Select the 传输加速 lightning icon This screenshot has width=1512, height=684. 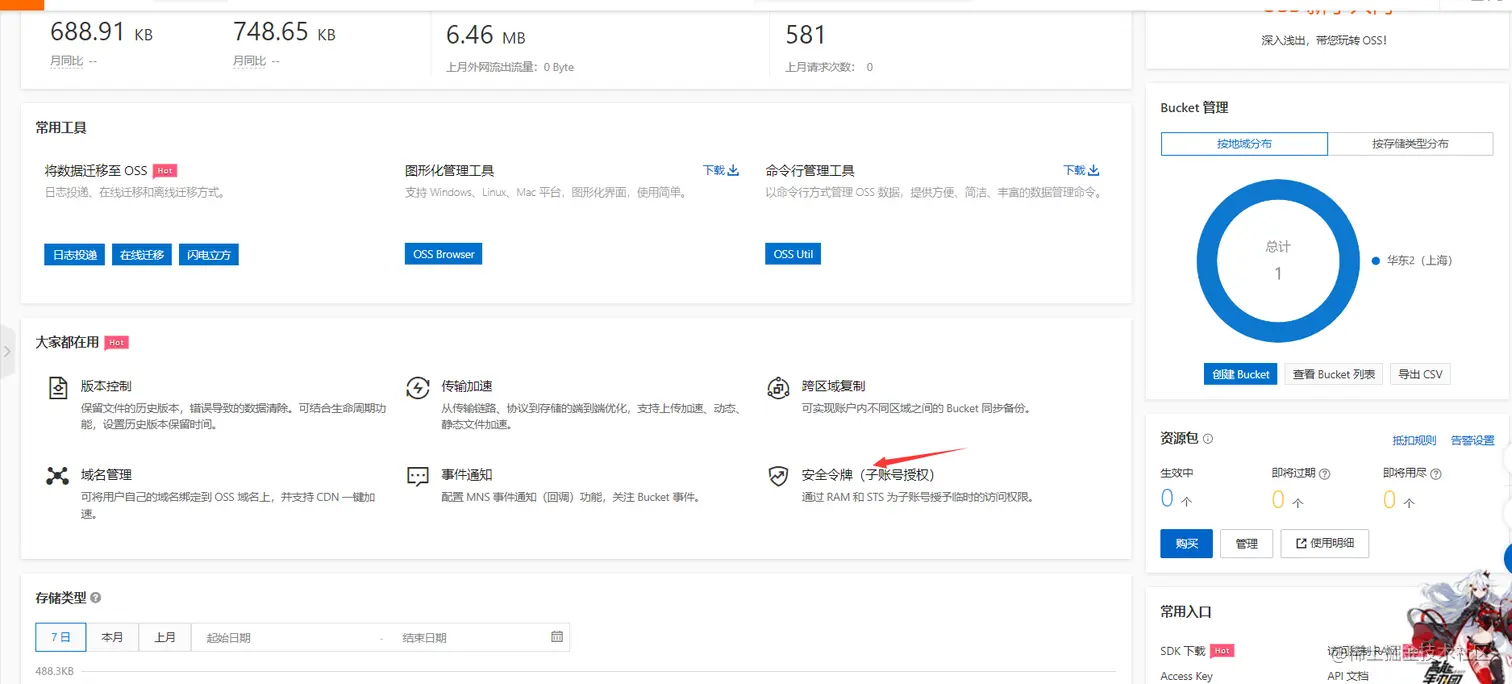click(417, 387)
